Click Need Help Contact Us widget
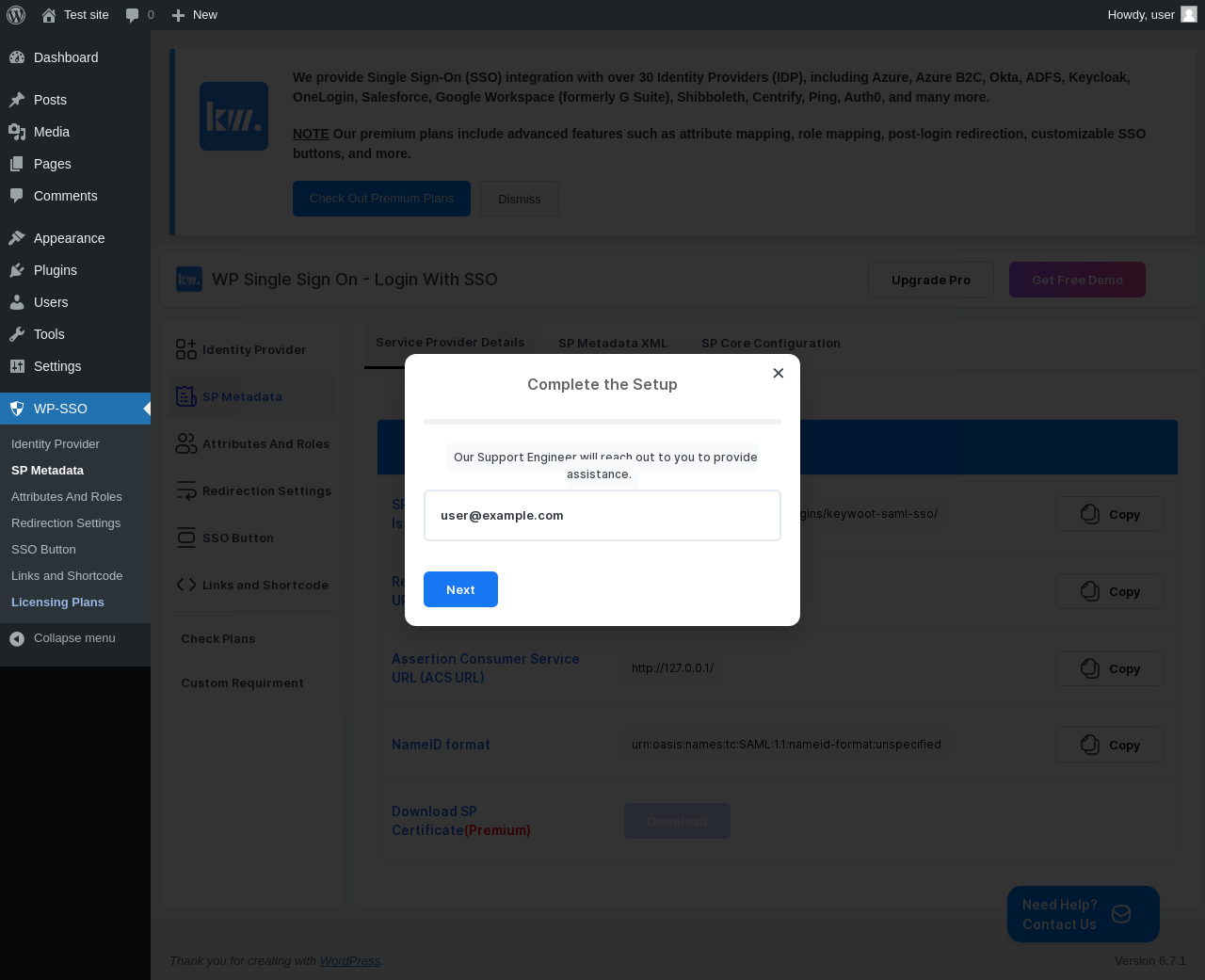The image size is (1205, 980). pos(1084,914)
